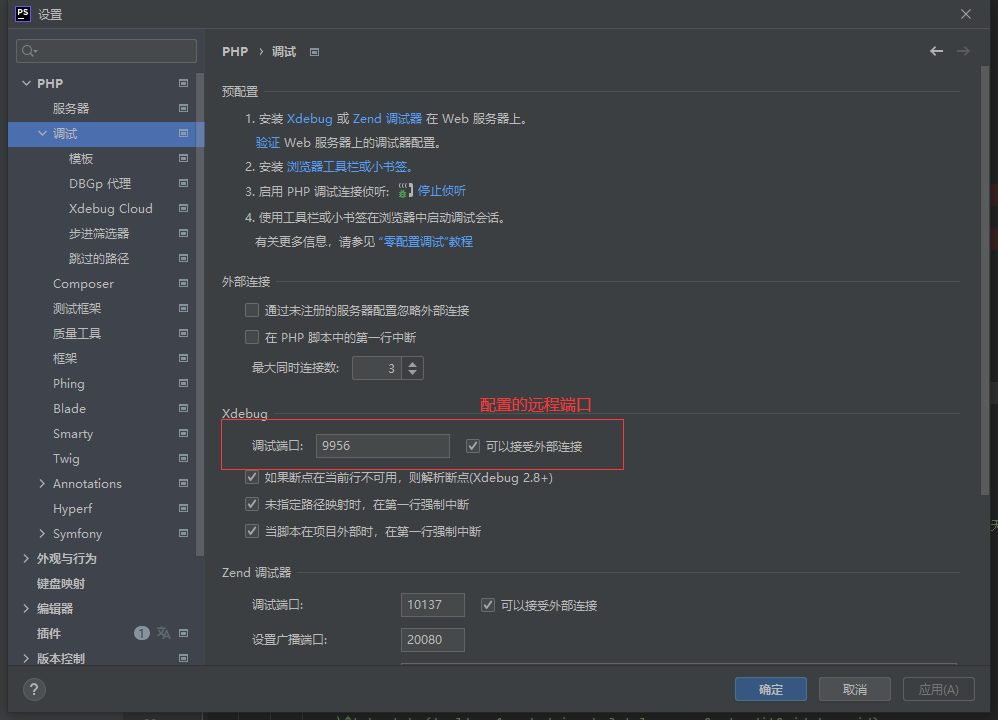
Task: Toggle Xdebug 可以接受外部连接 checkbox
Action: (473, 446)
